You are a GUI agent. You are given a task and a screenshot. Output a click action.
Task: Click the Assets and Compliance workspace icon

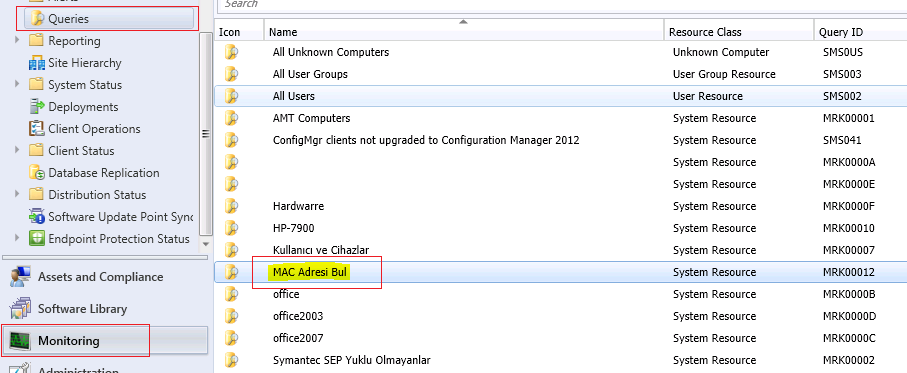(20, 277)
